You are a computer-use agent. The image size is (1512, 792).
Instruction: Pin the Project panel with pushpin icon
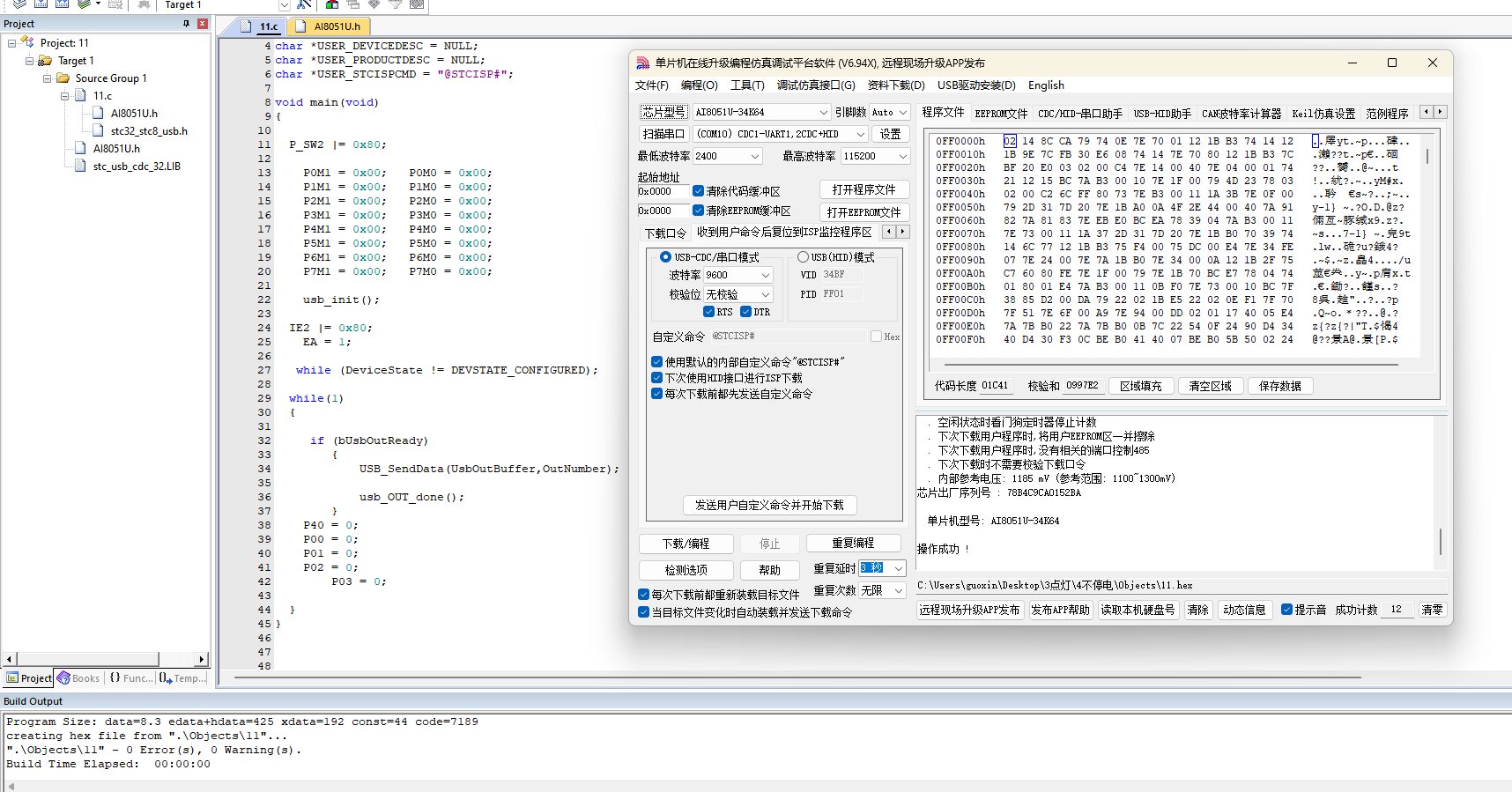pos(187,24)
